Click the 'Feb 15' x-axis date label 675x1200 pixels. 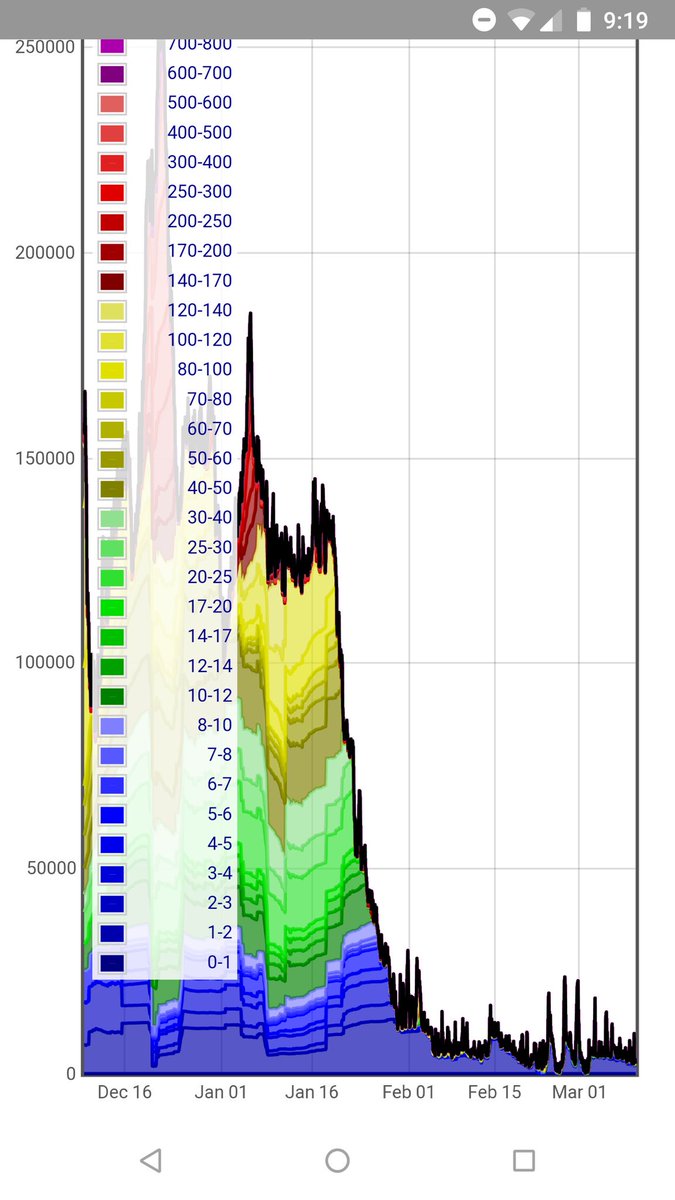[495, 1092]
